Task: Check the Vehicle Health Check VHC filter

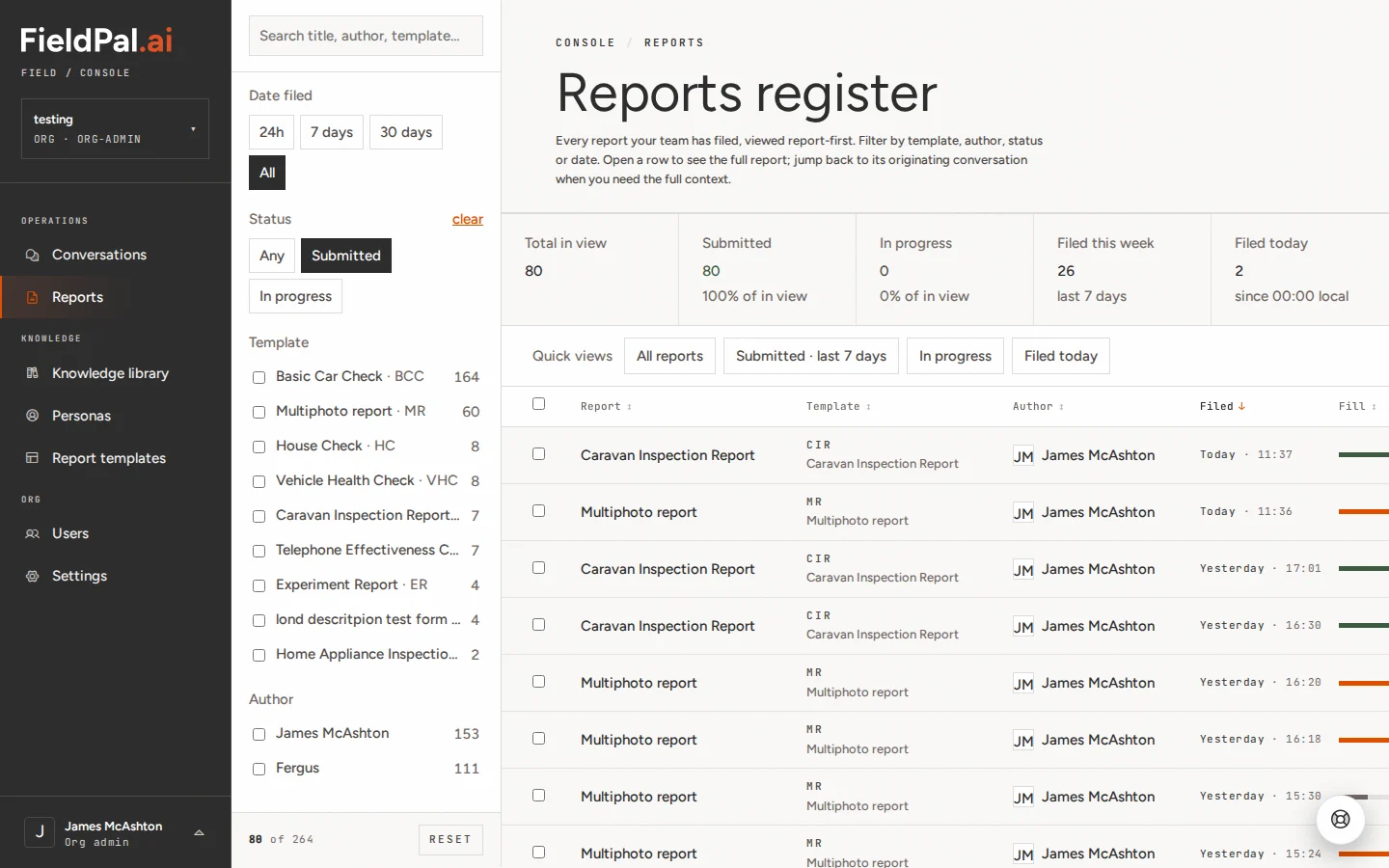Action: 259,481
